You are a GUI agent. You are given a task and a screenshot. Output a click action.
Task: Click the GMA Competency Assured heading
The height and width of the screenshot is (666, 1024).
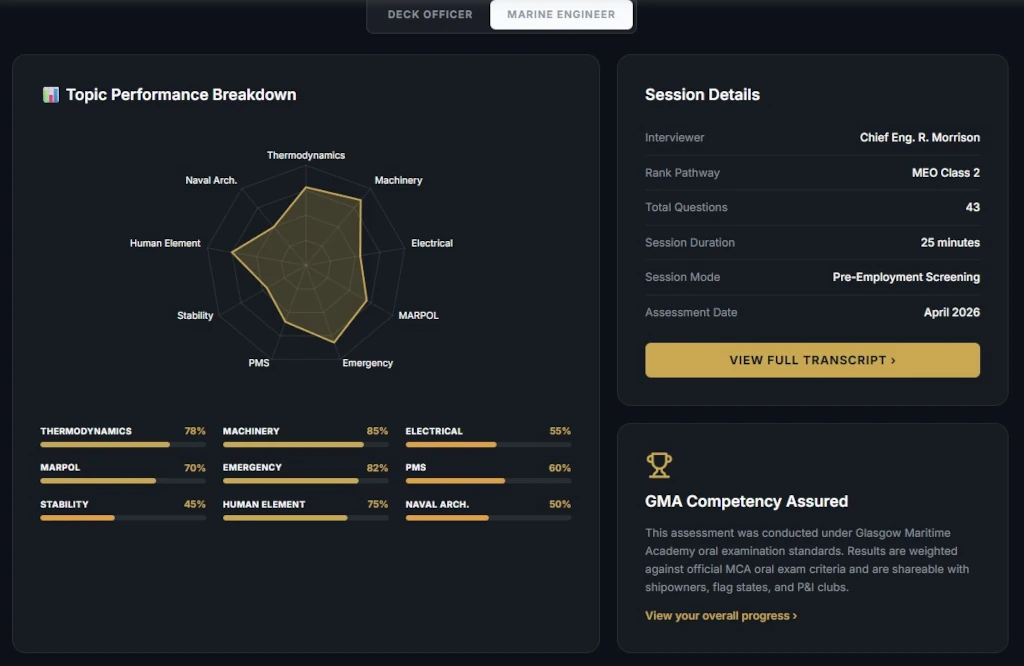(746, 501)
